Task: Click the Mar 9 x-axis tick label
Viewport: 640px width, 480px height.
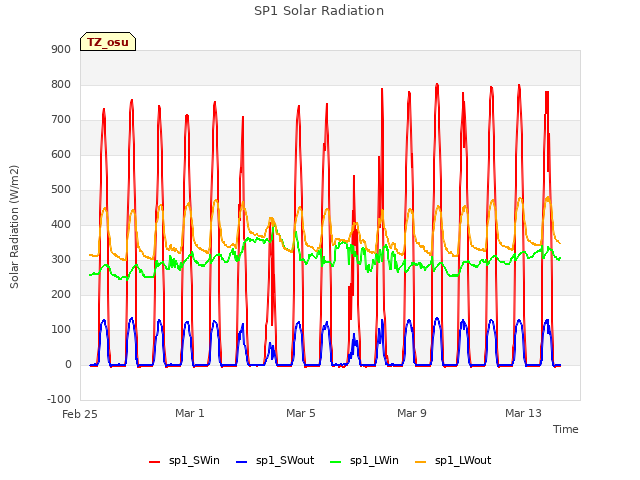Action: (x=412, y=413)
